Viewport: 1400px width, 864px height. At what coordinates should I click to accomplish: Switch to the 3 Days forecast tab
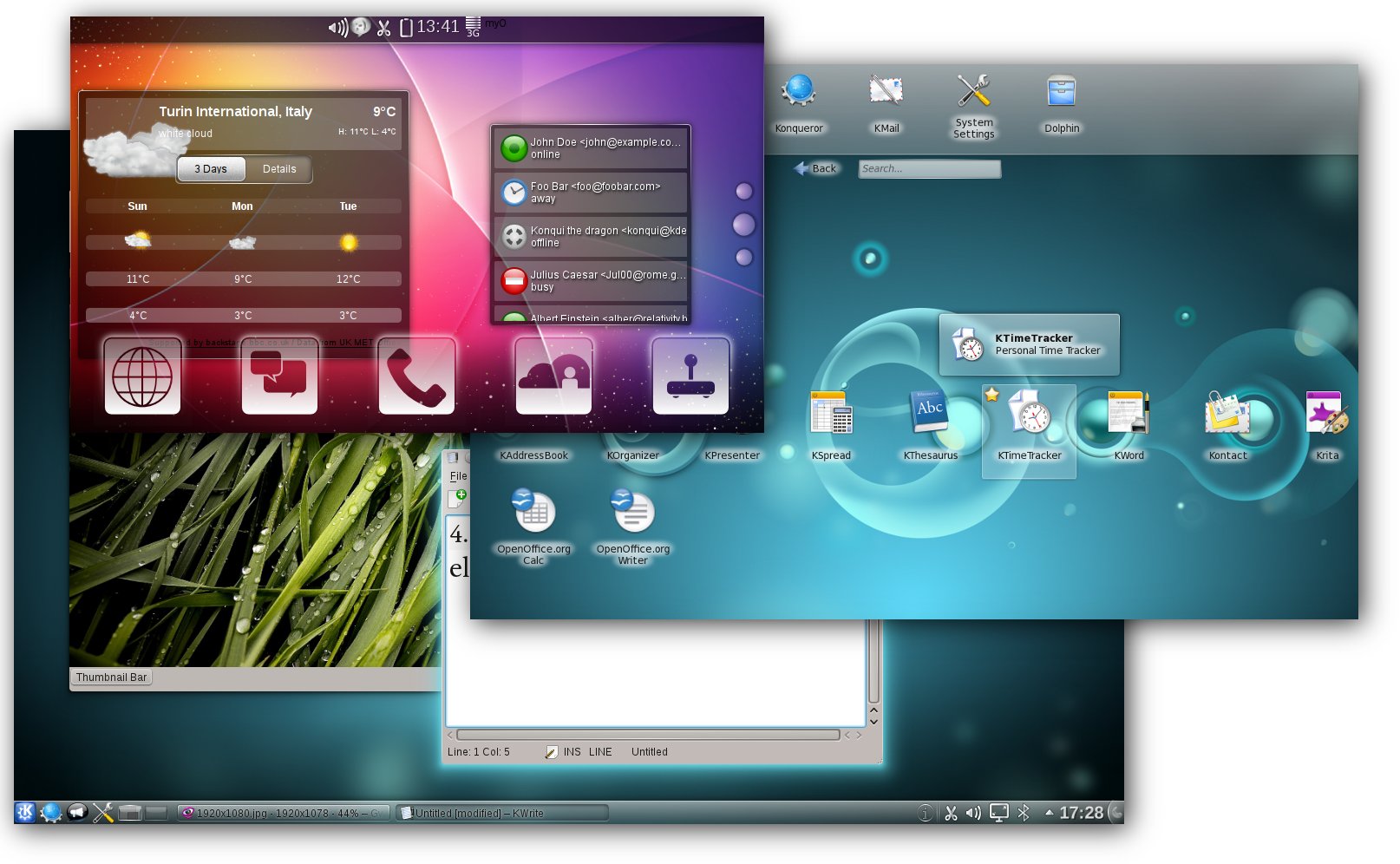[x=211, y=169]
